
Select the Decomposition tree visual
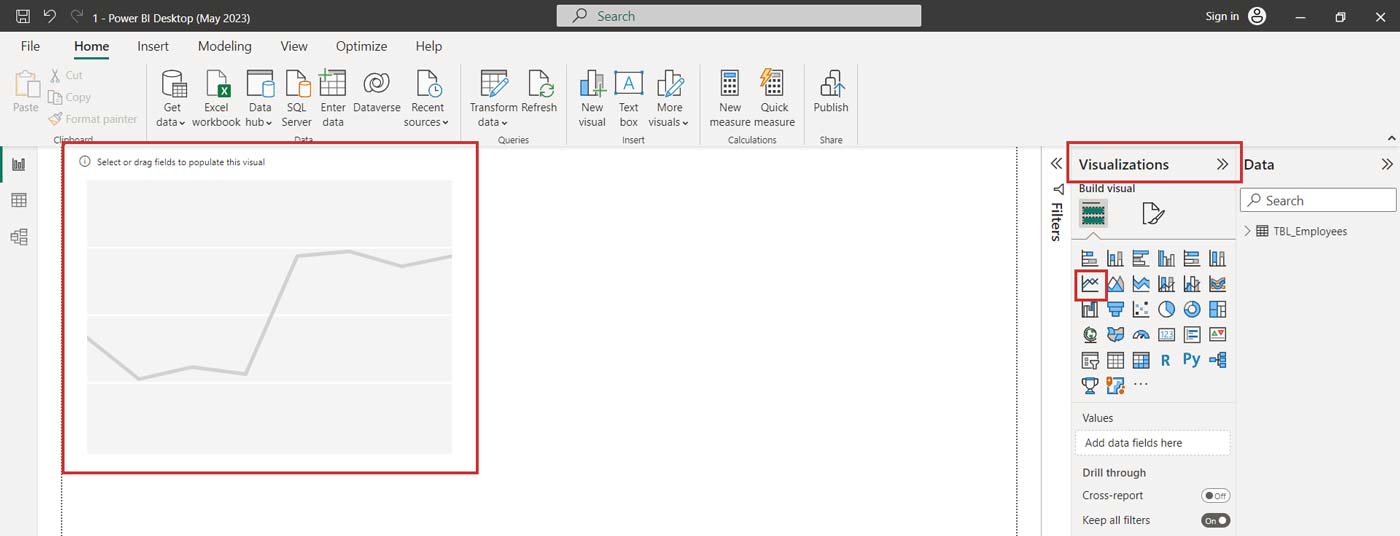1217,360
